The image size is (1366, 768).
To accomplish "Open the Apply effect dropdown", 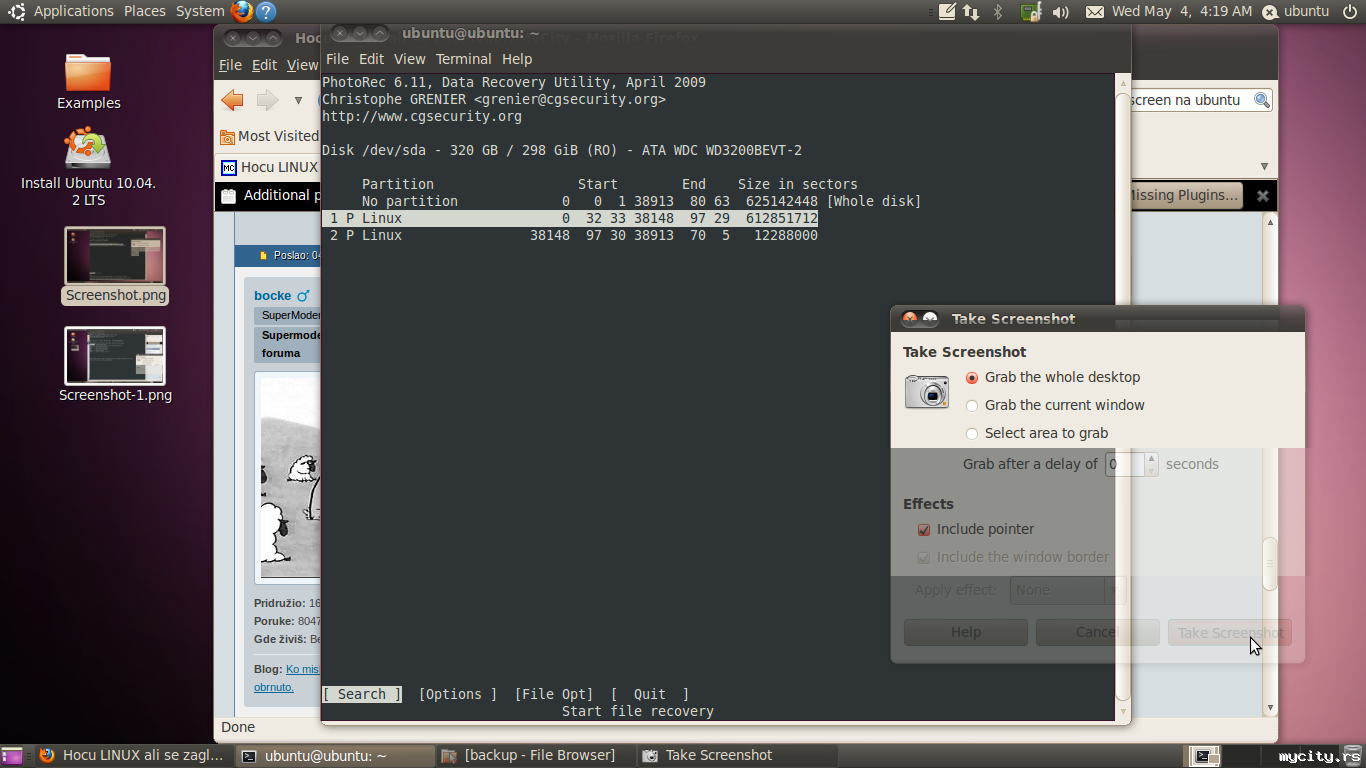I will 1068,590.
